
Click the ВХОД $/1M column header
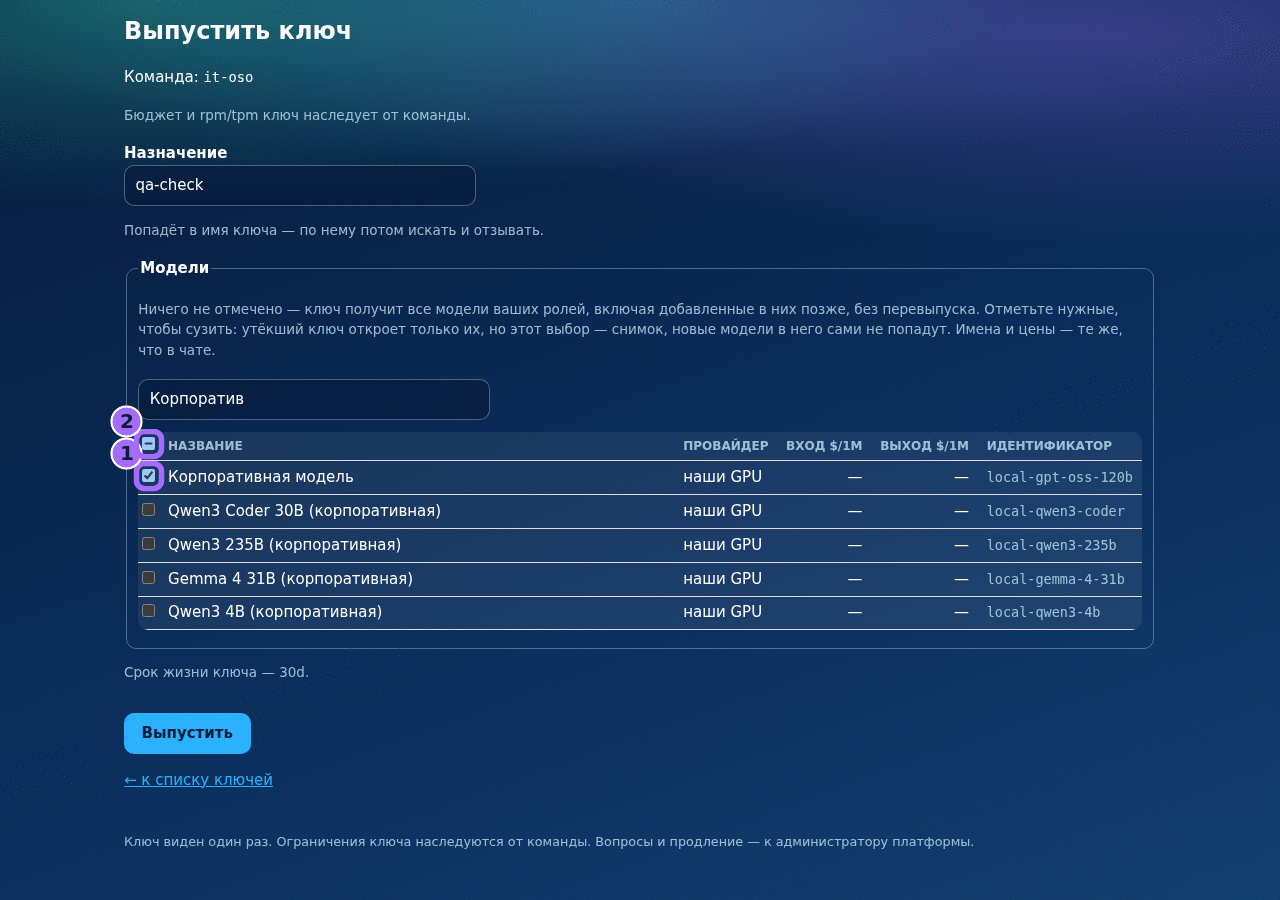pyautogui.click(x=824, y=446)
